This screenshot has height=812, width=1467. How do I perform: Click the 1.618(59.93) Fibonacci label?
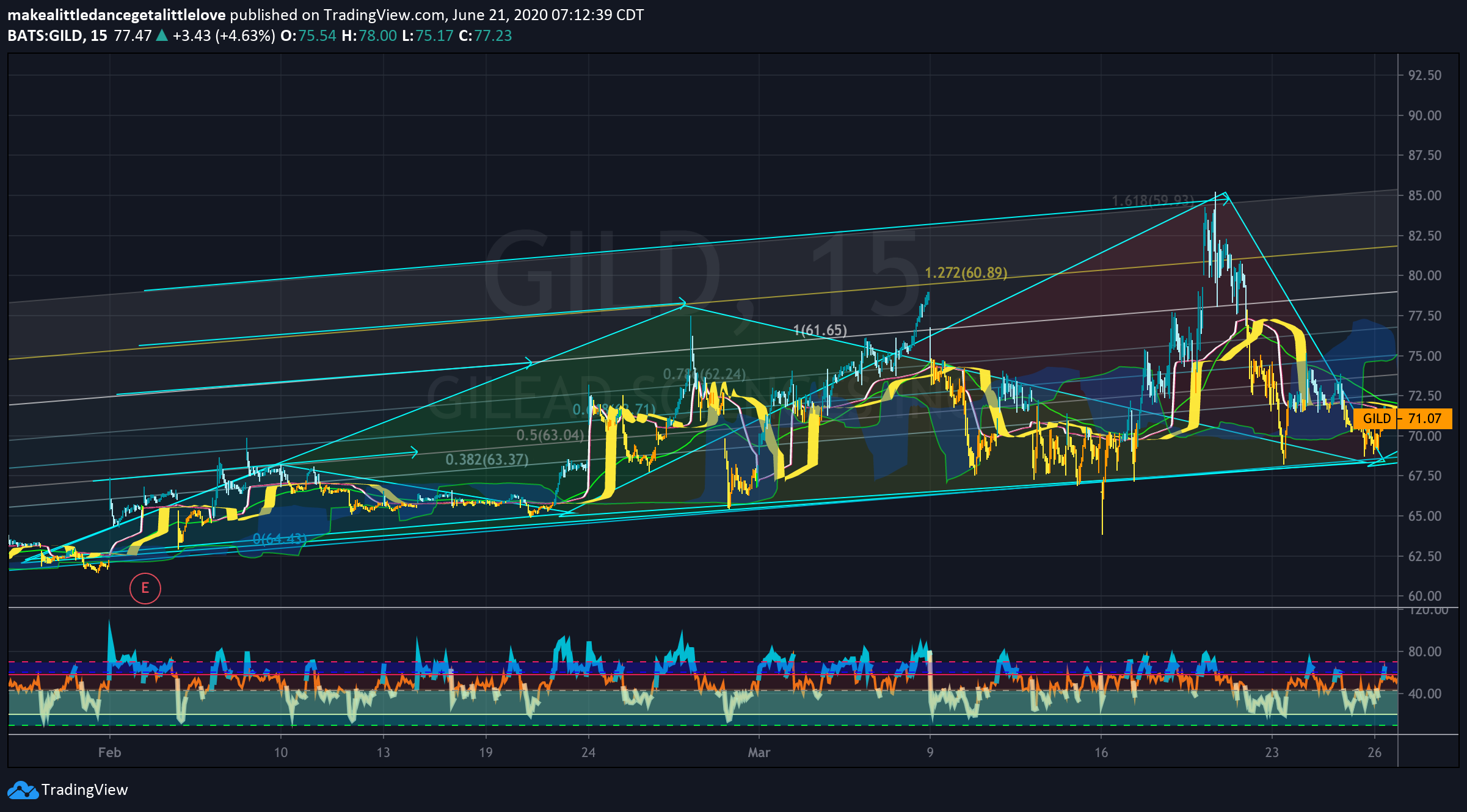tap(1152, 201)
